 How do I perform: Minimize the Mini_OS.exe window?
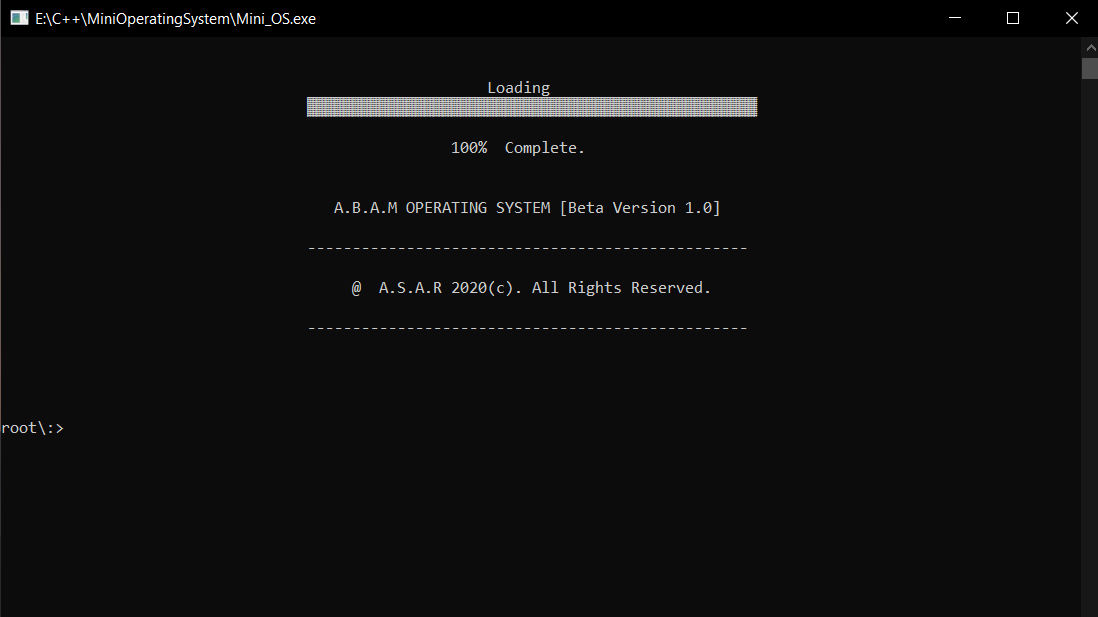pos(954,18)
